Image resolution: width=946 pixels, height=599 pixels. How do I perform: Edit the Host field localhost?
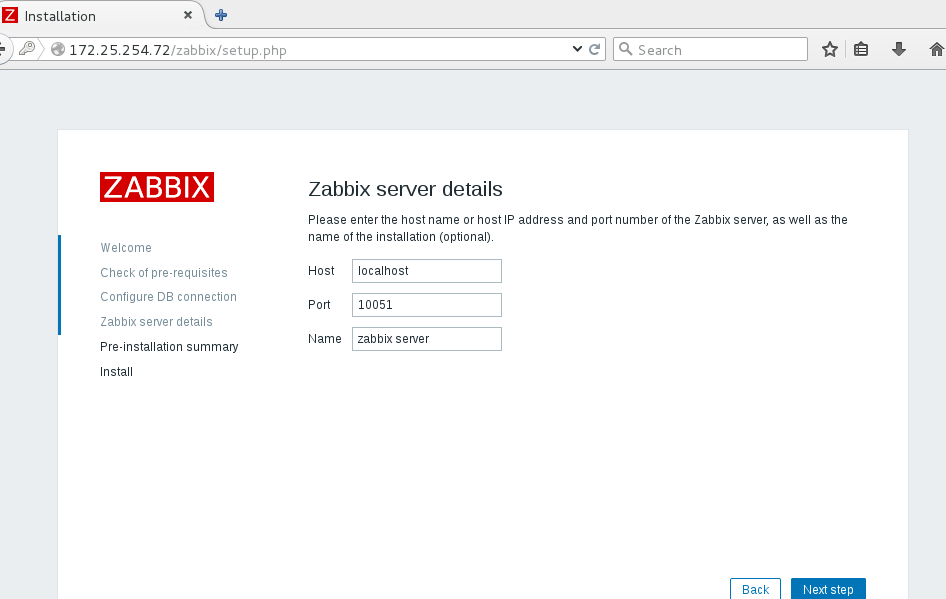coord(427,271)
